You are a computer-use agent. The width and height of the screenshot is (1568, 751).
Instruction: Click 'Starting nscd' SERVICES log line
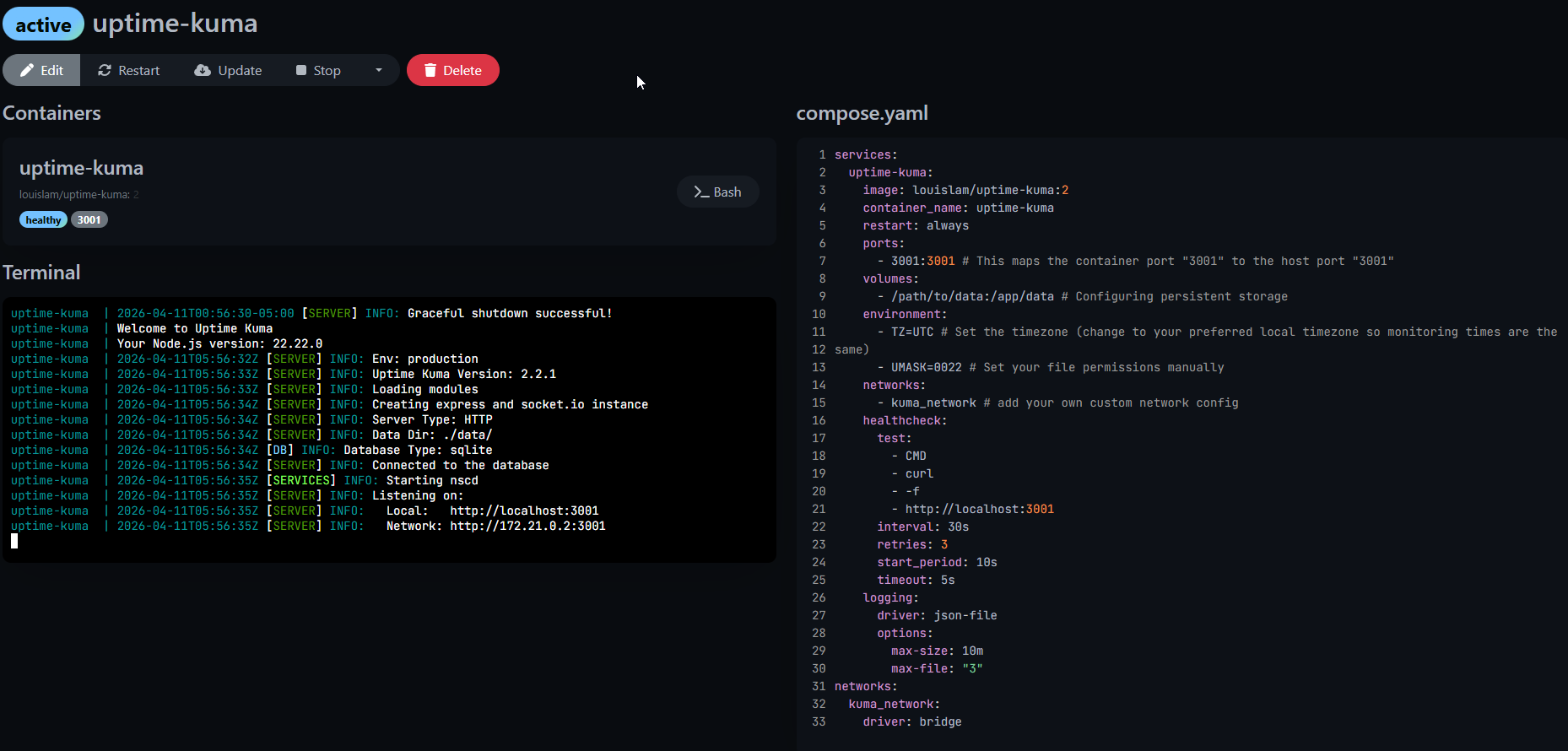coord(245,480)
